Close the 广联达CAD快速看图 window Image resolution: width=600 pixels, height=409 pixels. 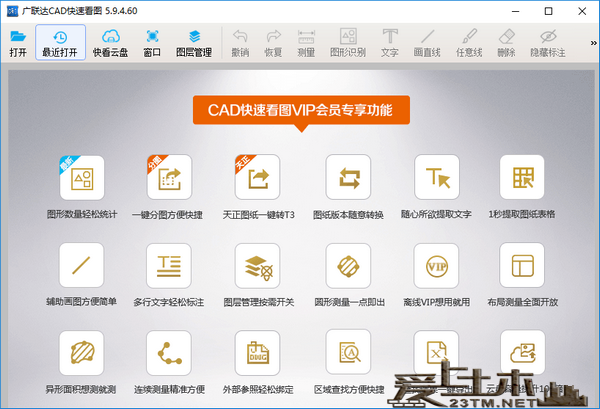click(582, 11)
